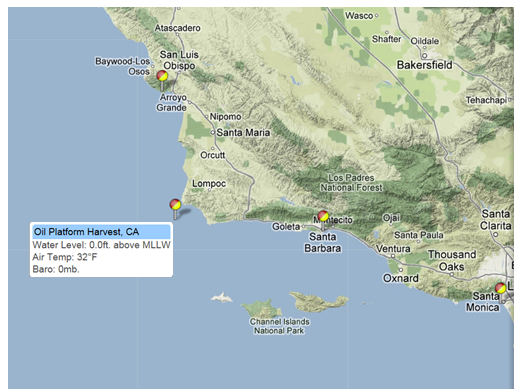Click the Channel Islands National Park label
The width and height of the screenshot is (515, 392).
(279, 326)
